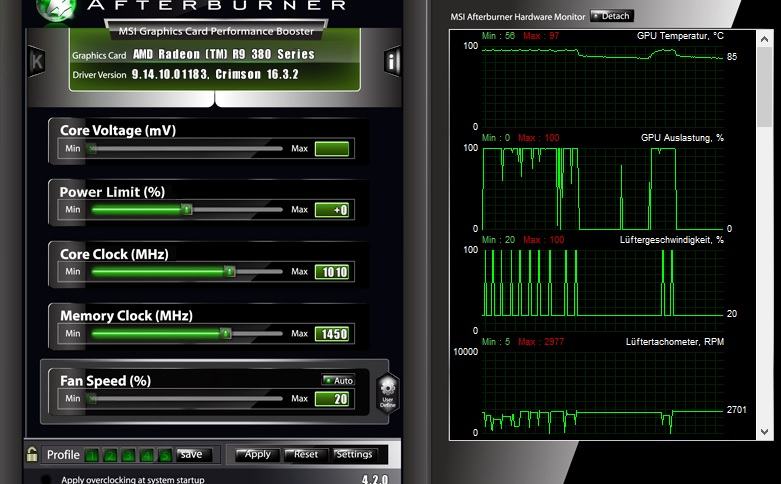The image size is (781, 484).
Task: Select profile slot 1
Action: click(x=92, y=455)
